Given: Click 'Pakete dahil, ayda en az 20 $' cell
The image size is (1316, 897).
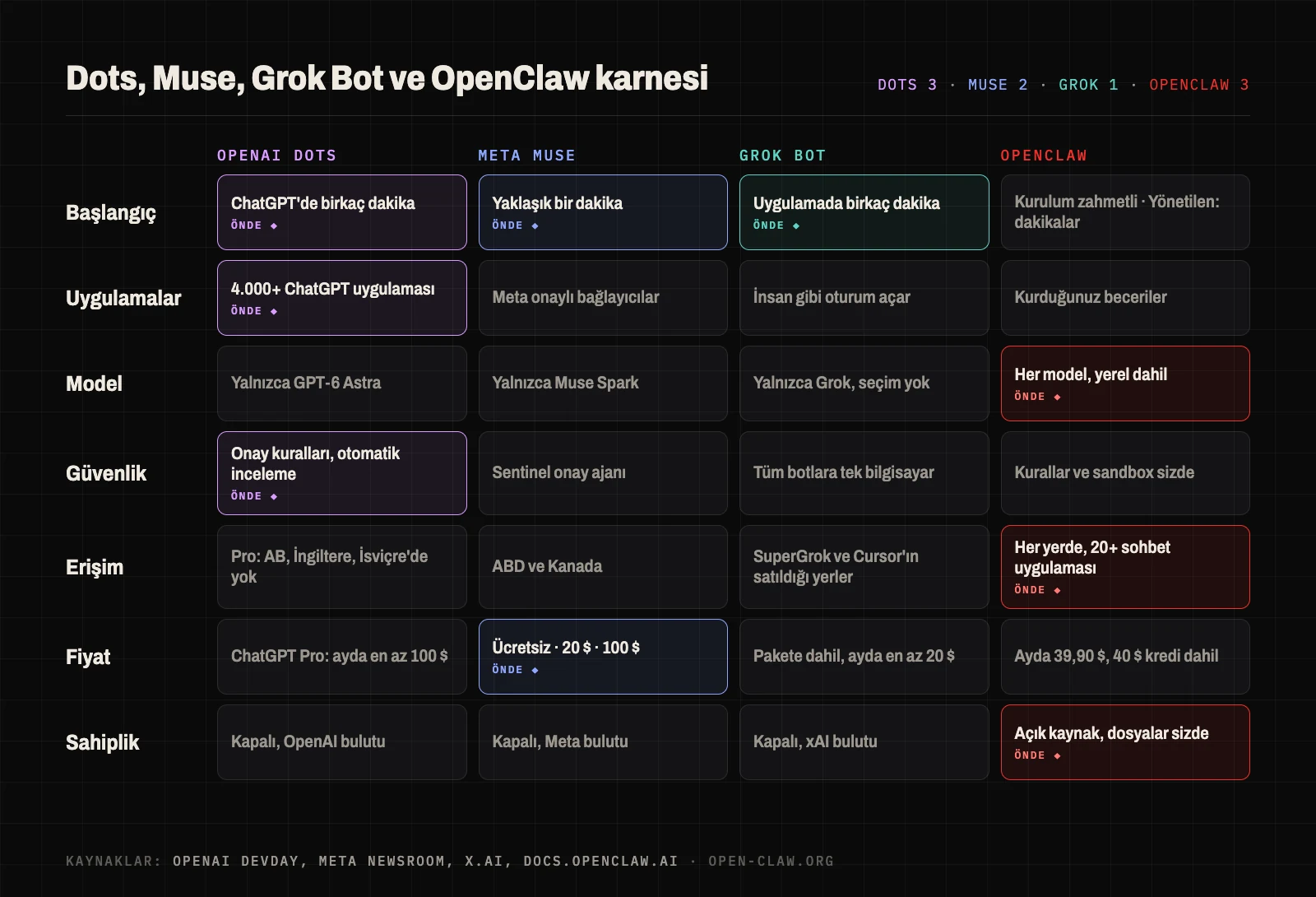Looking at the screenshot, I should coord(864,657).
